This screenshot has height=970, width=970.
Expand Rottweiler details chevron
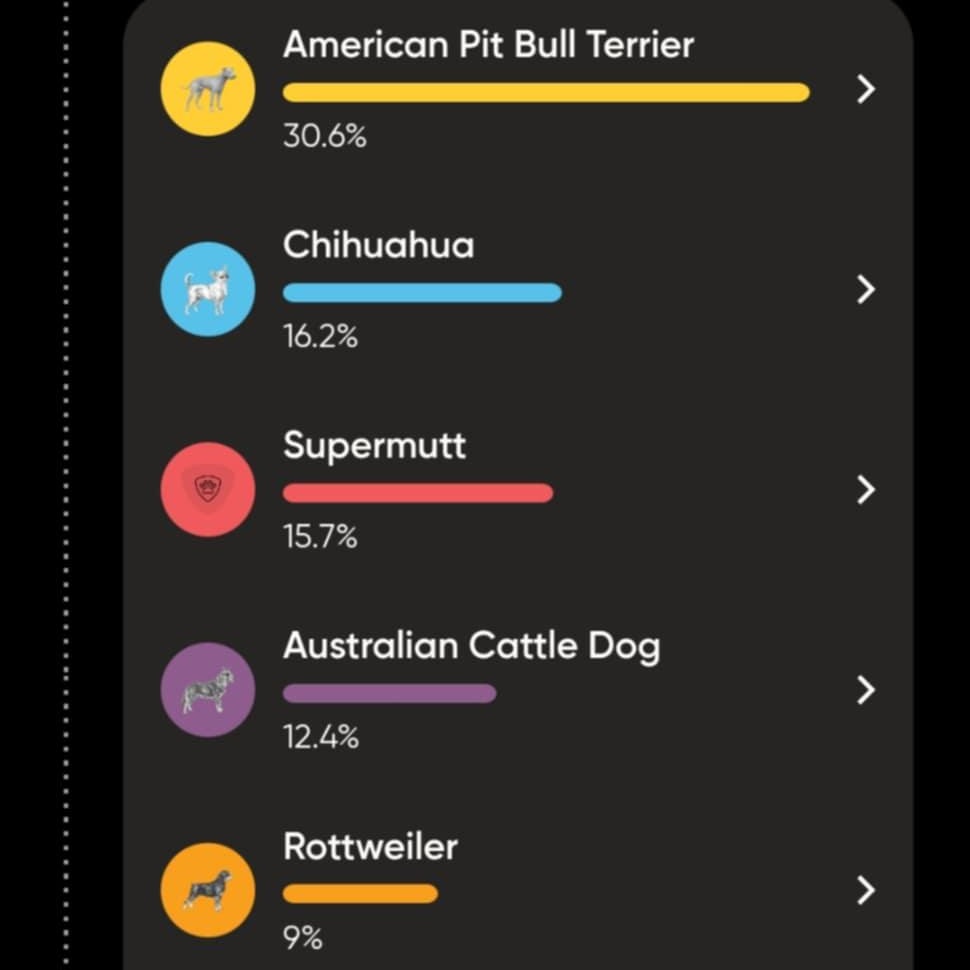click(866, 890)
